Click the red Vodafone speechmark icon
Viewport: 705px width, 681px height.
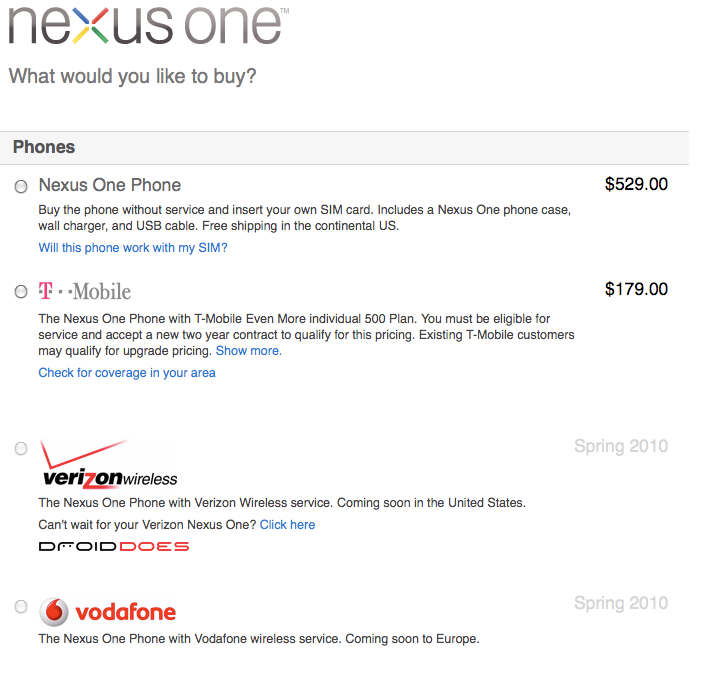click(54, 612)
